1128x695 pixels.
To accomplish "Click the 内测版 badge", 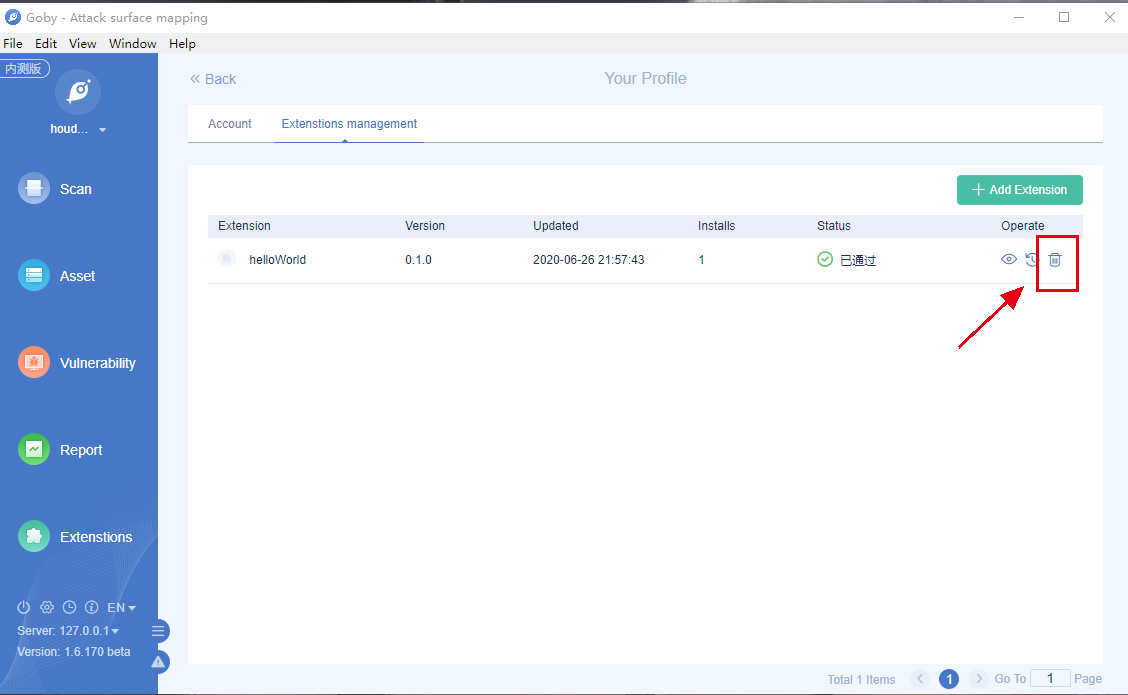I will [x=24, y=68].
